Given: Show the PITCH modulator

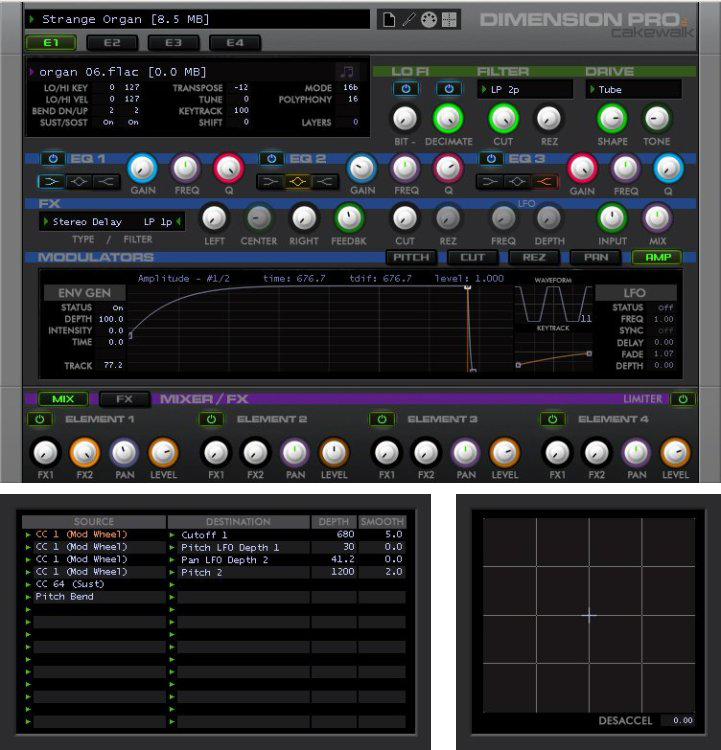Looking at the screenshot, I should (x=411, y=257).
